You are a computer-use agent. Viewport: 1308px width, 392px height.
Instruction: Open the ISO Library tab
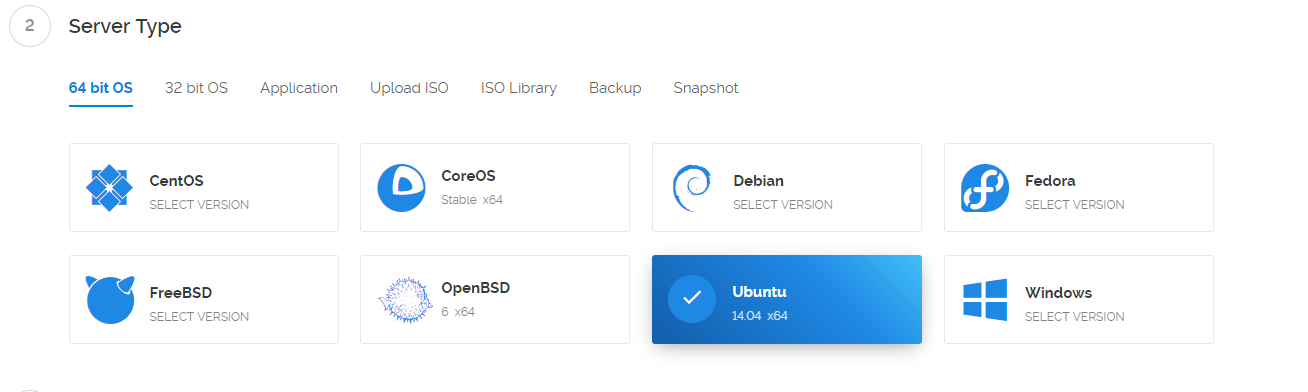coord(519,88)
